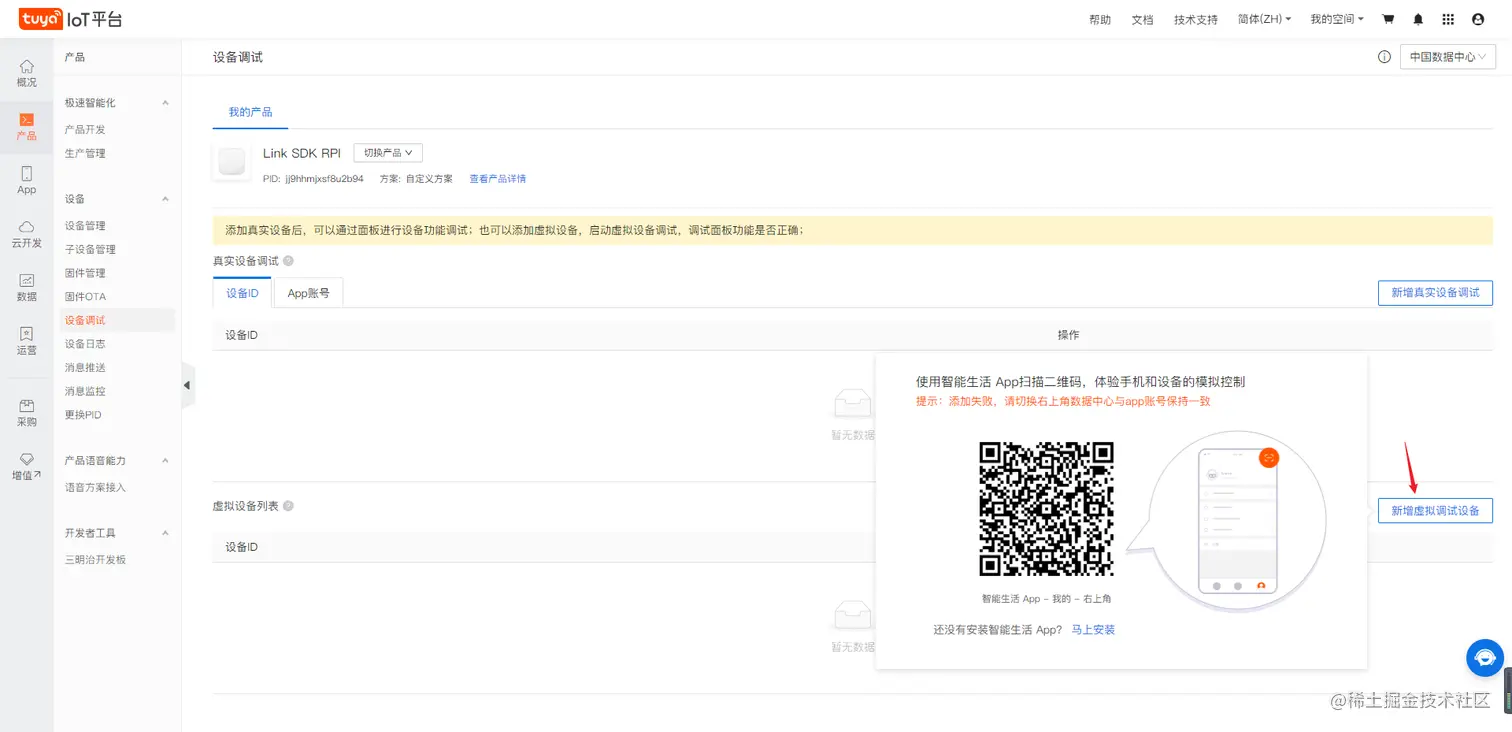Open 帮助 in the top navigation
The height and width of the screenshot is (732, 1512).
[x=1100, y=20]
